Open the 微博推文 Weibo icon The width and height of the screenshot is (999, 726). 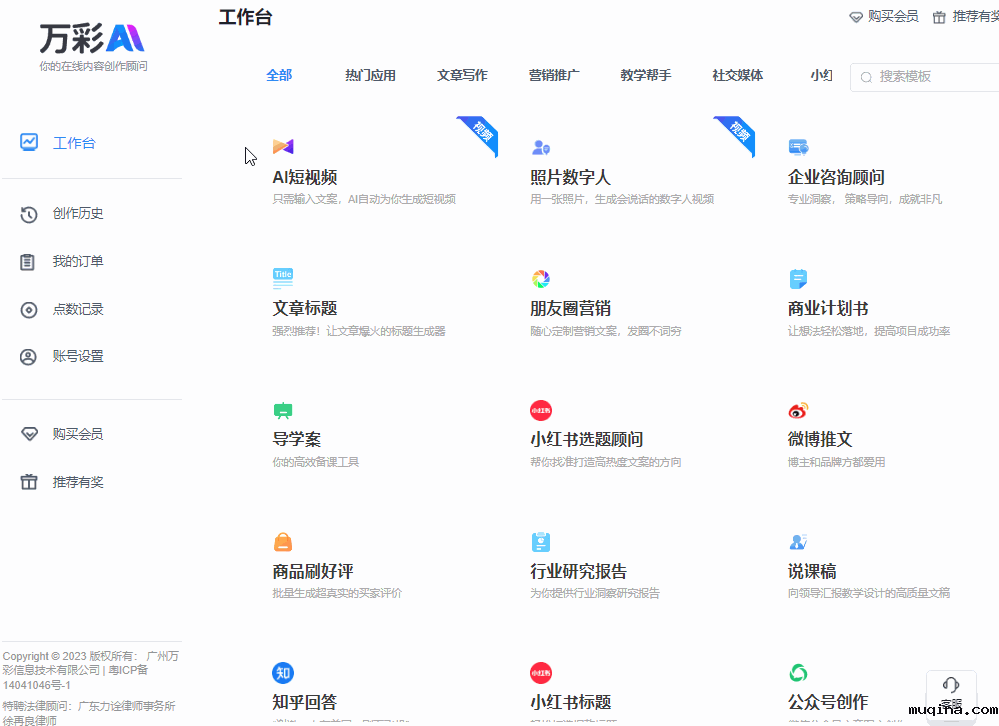point(798,410)
